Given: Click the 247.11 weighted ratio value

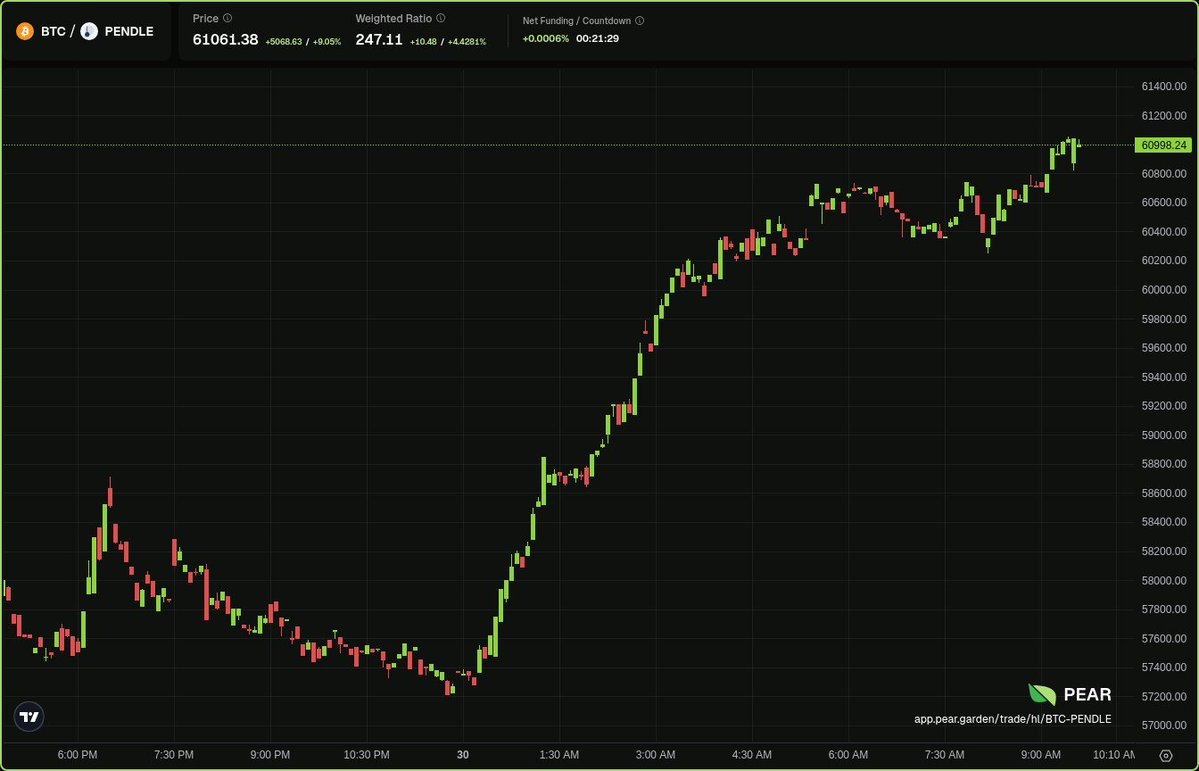Looking at the screenshot, I should click(x=379, y=40).
